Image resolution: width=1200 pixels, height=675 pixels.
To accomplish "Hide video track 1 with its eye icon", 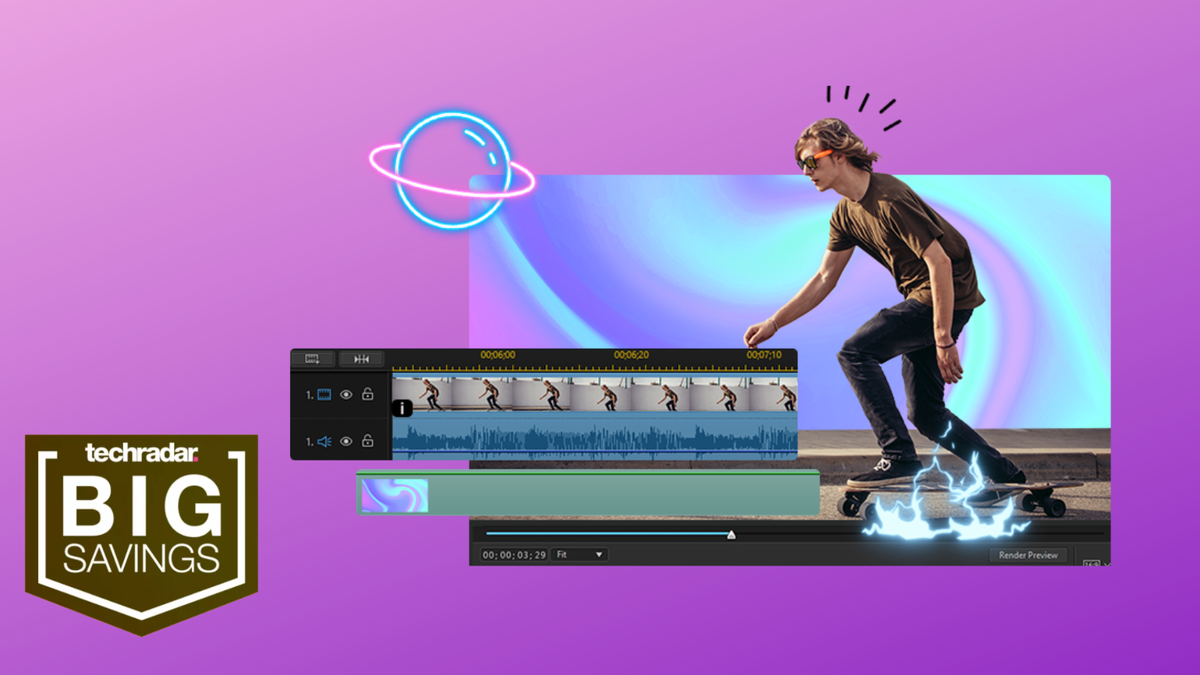I will [346, 395].
